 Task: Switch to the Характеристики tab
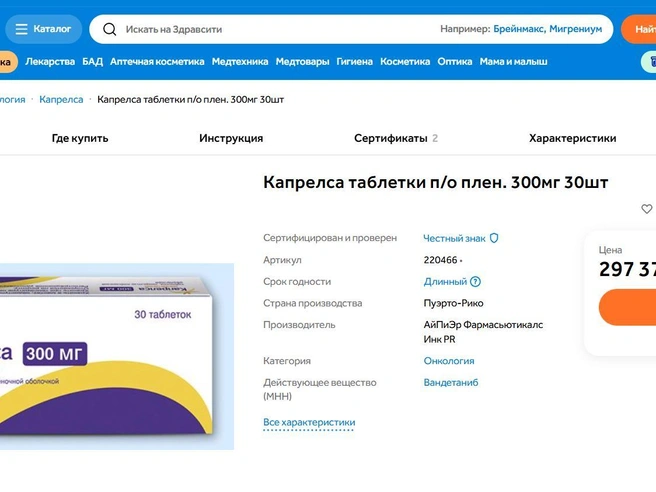(572, 138)
